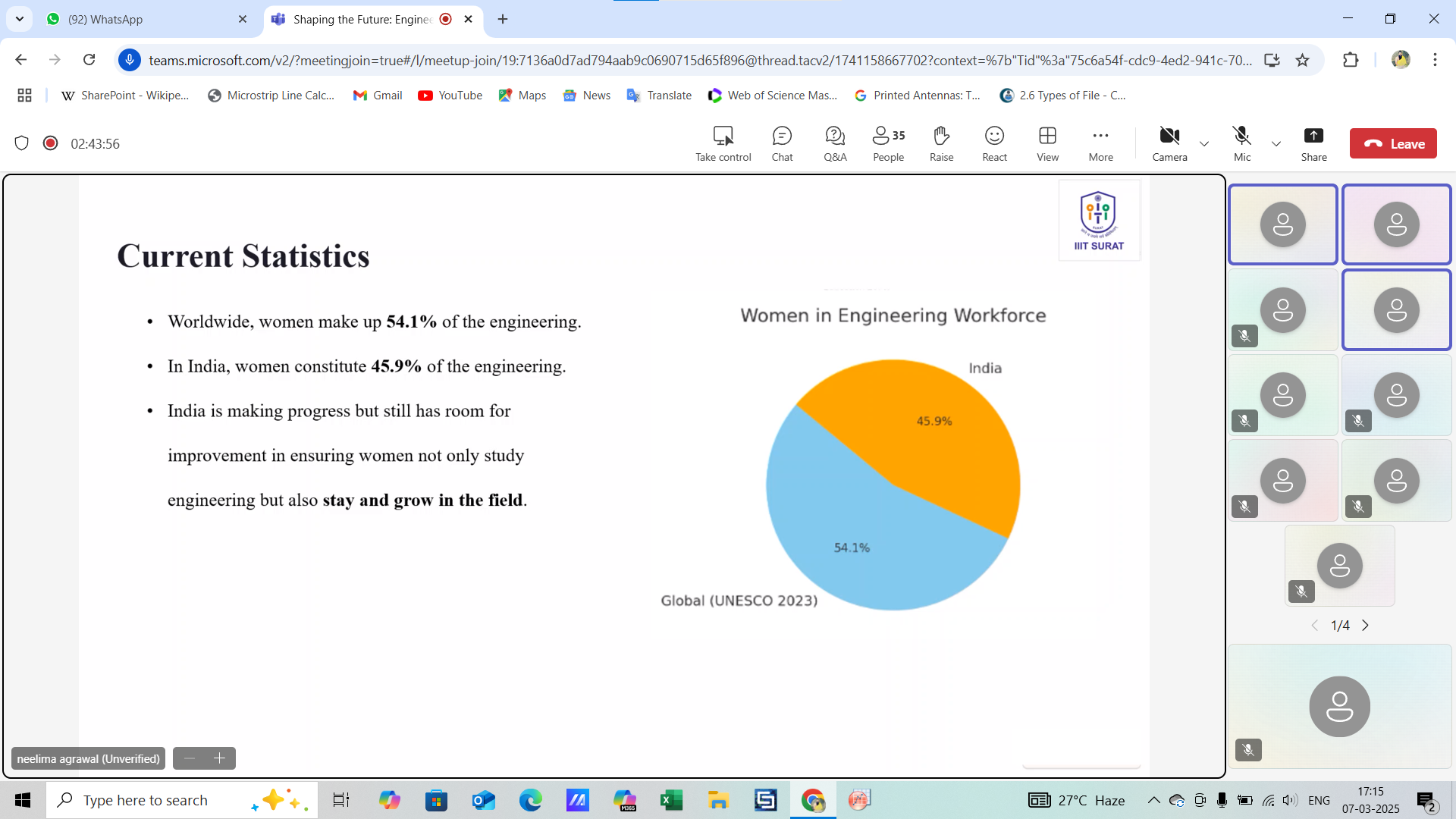
Task: Open Share screen options
Action: (x=1313, y=143)
